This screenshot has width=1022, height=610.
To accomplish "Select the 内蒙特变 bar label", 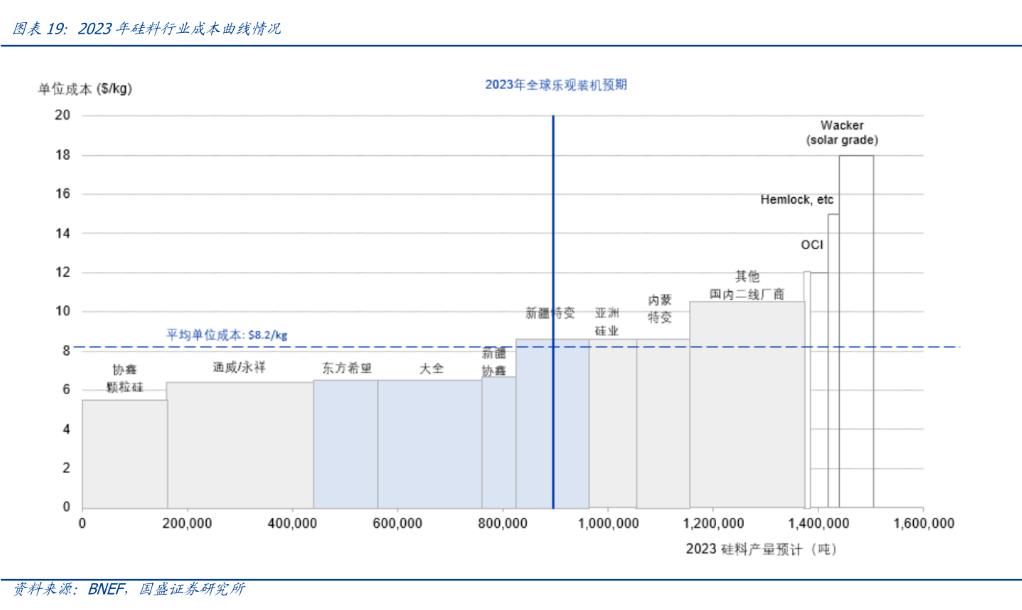I will pos(660,308).
